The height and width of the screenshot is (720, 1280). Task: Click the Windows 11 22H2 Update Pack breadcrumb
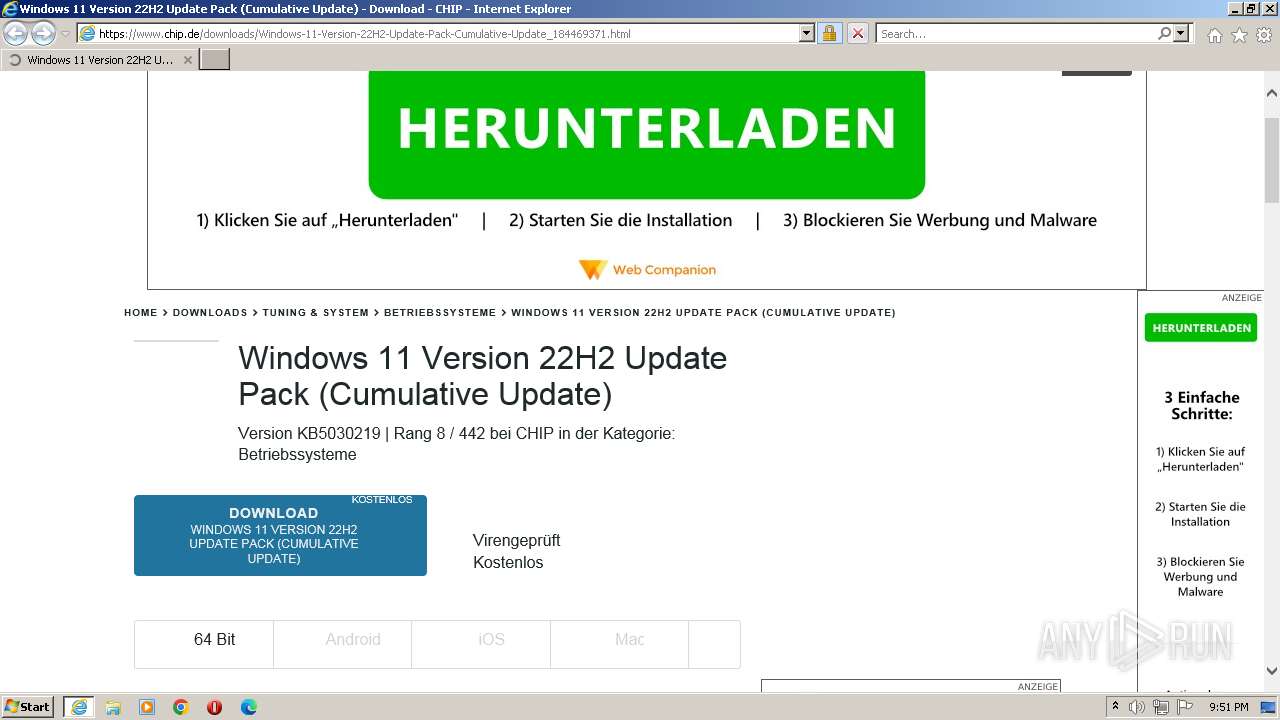point(703,313)
